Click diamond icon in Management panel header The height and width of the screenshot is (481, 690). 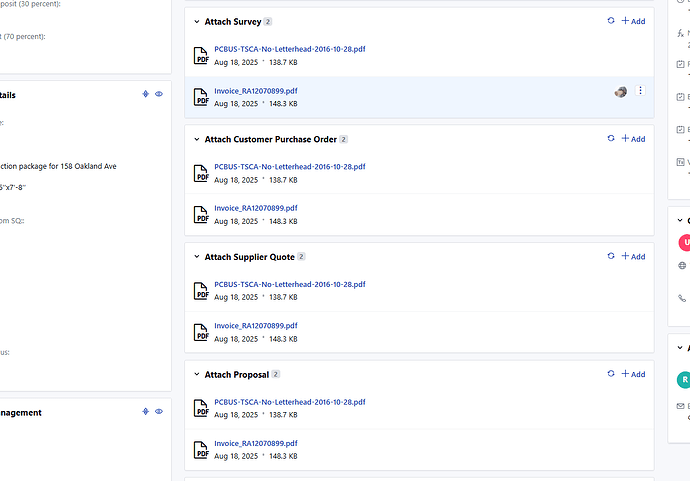click(x=146, y=412)
